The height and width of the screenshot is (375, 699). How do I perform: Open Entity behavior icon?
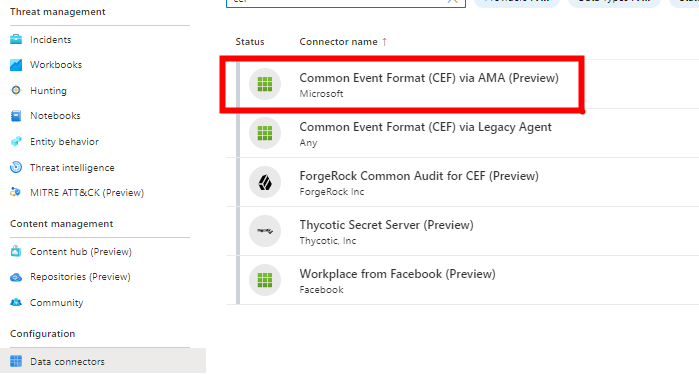tap(16, 142)
